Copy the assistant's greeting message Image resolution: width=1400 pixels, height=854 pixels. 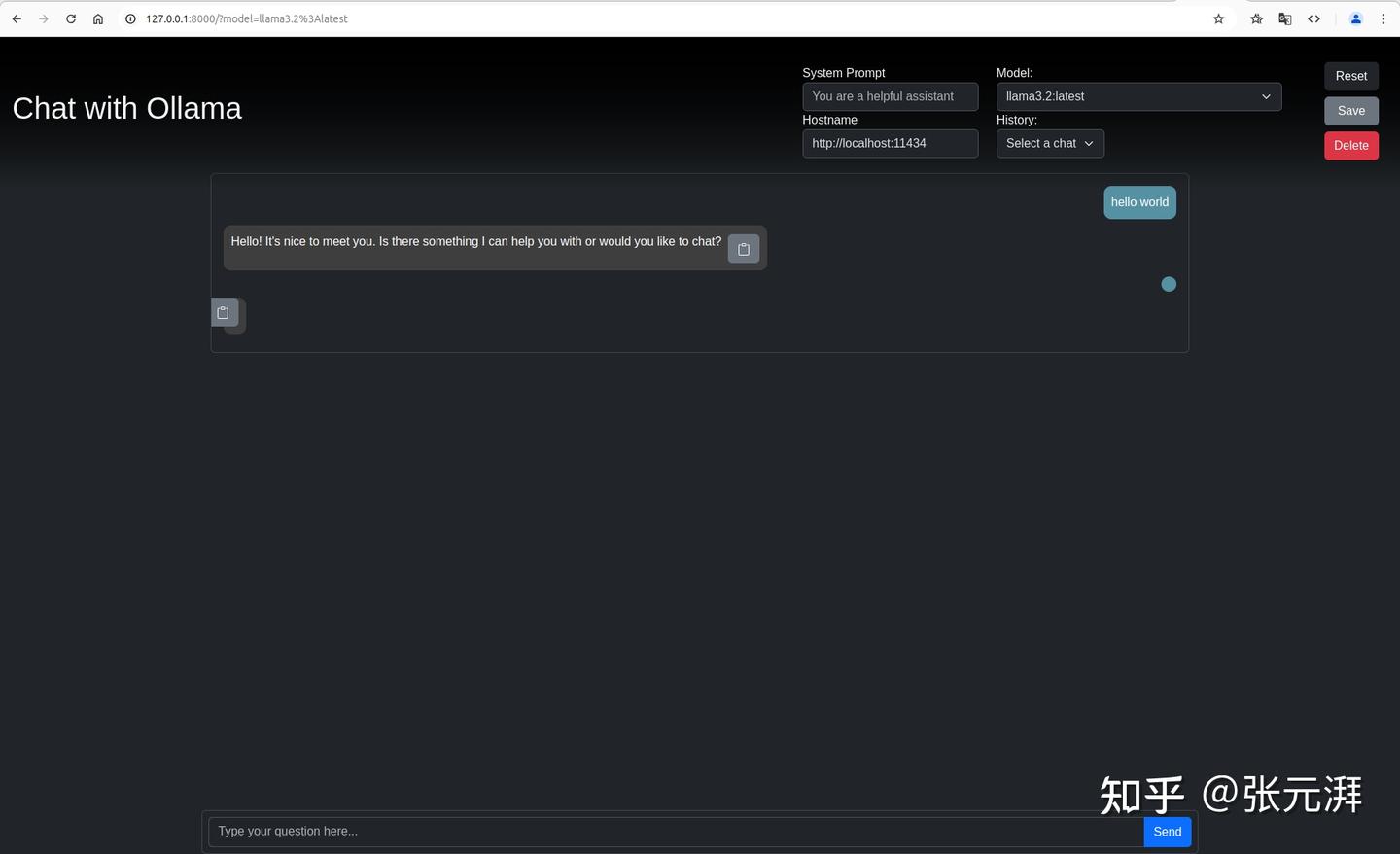(x=743, y=248)
